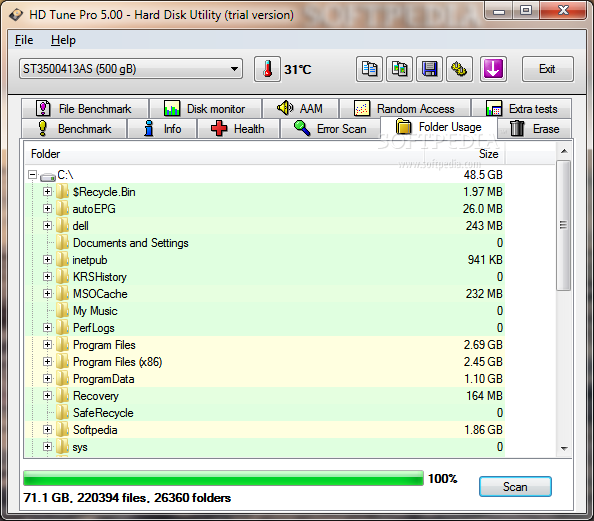Click the Scan button

[x=515, y=487]
